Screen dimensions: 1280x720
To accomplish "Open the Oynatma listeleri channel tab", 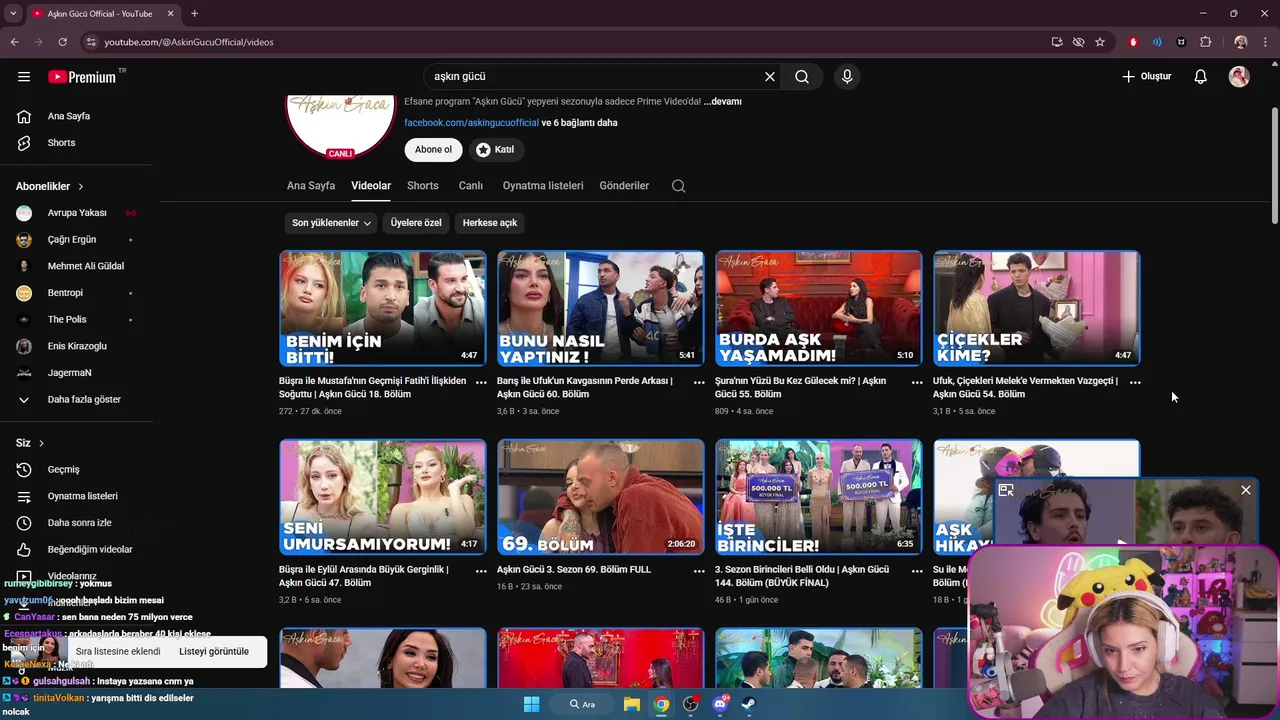I will [543, 186].
